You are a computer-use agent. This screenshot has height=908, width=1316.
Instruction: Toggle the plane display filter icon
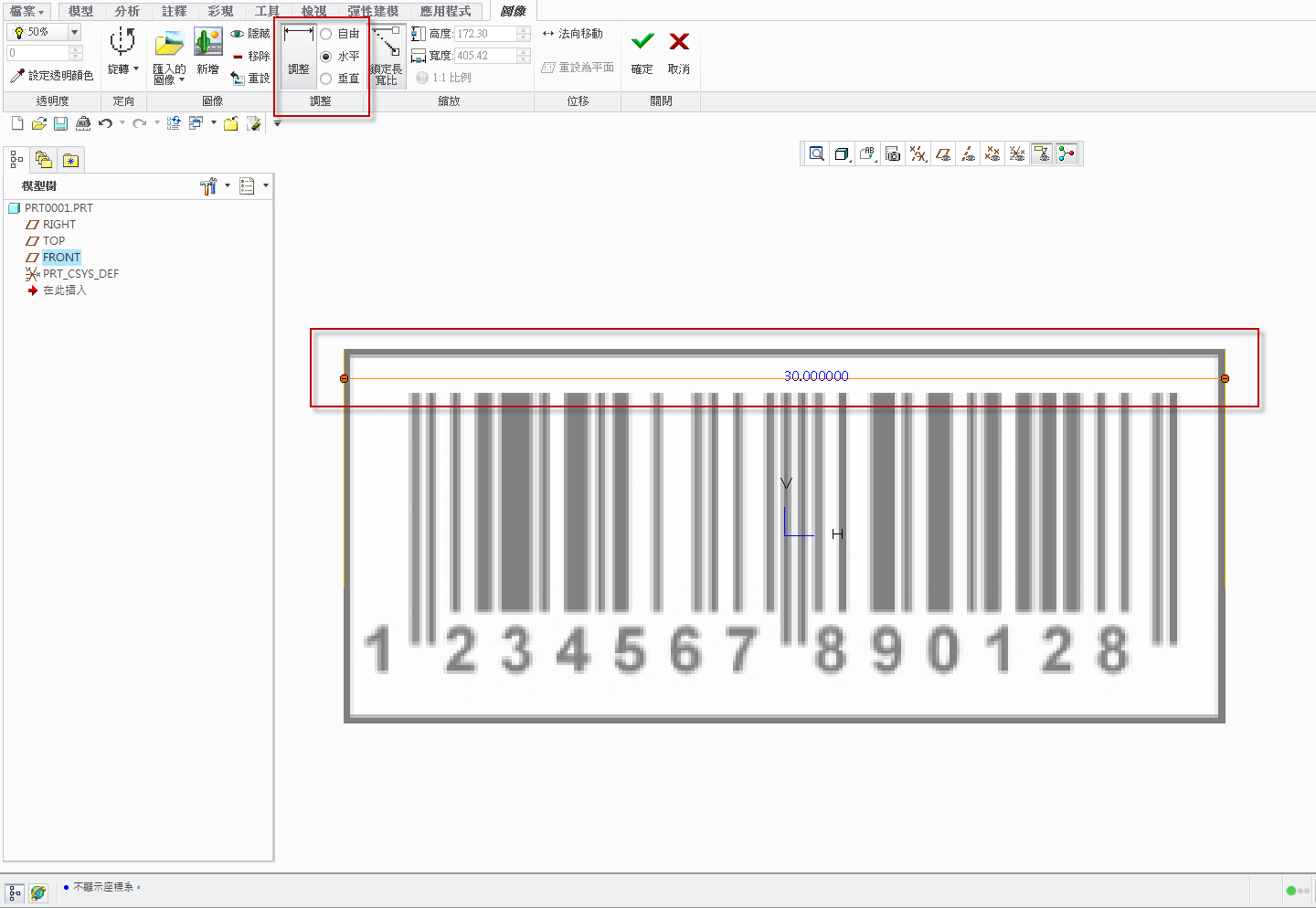943,154
